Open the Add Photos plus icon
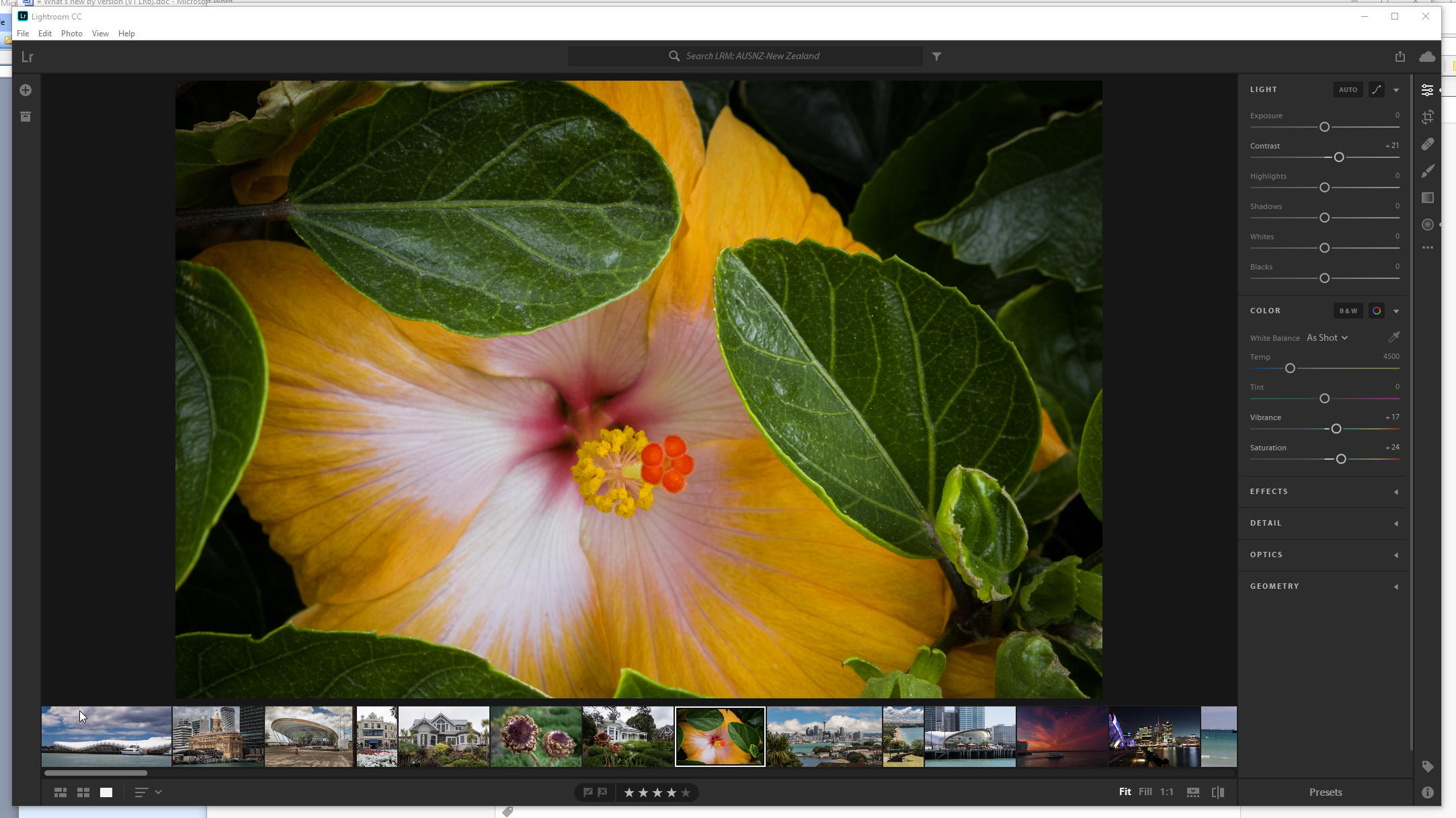Screen dimensions: 1456x818 pyautogui.click(x=26, y=90)
